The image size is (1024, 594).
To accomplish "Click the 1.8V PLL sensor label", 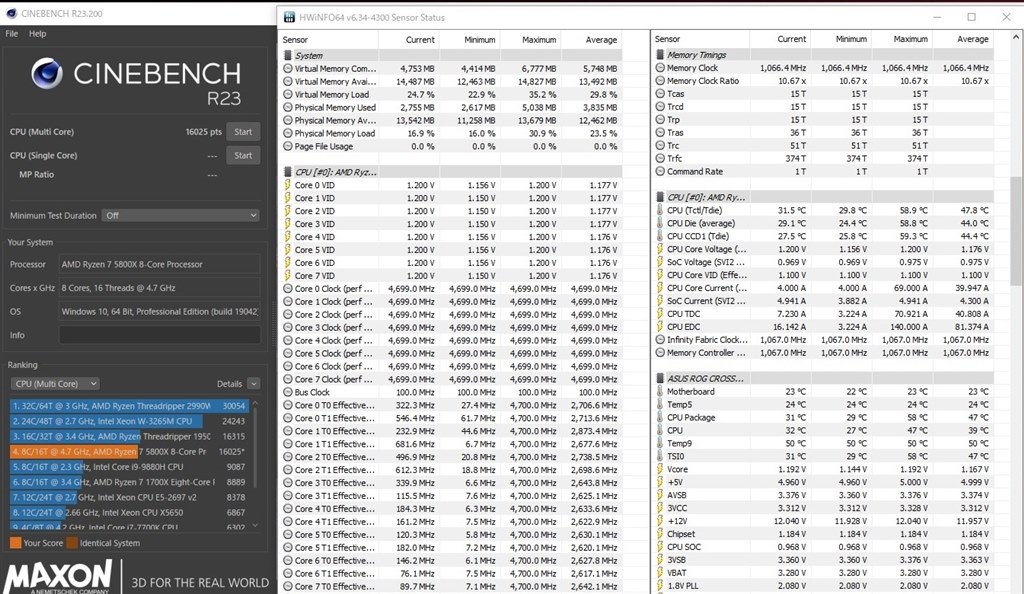I will point(682,586).
